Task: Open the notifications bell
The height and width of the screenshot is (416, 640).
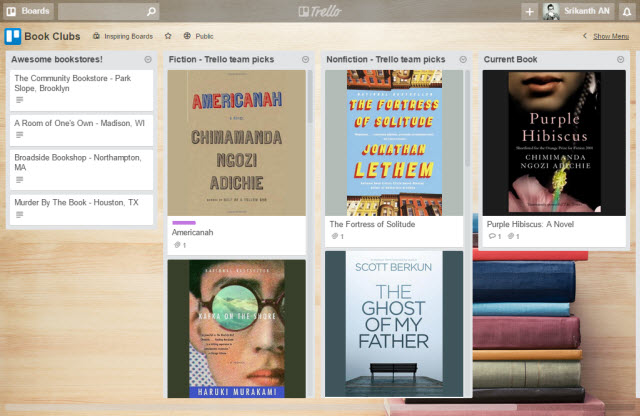Action: tap(627, 11)
